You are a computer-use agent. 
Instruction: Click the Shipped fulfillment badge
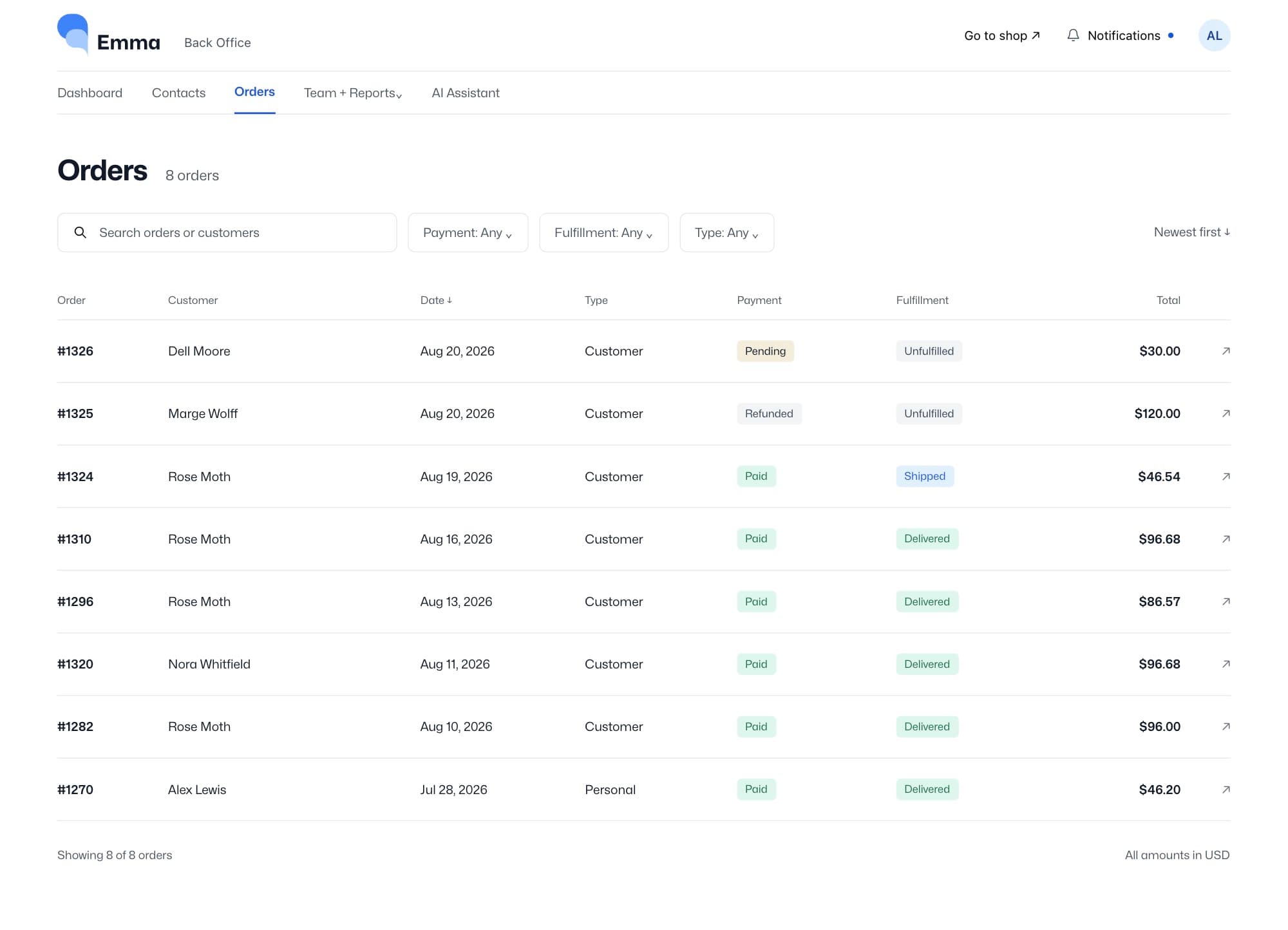click(925, 476)
